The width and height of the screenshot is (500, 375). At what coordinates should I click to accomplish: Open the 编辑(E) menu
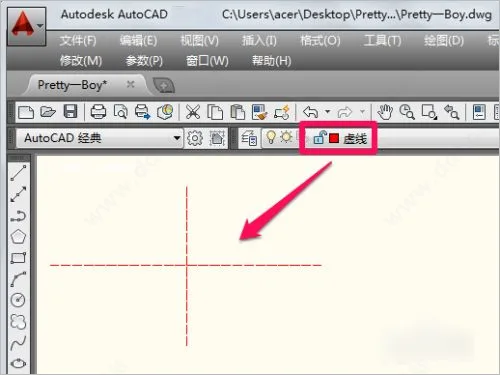point(138,41)
